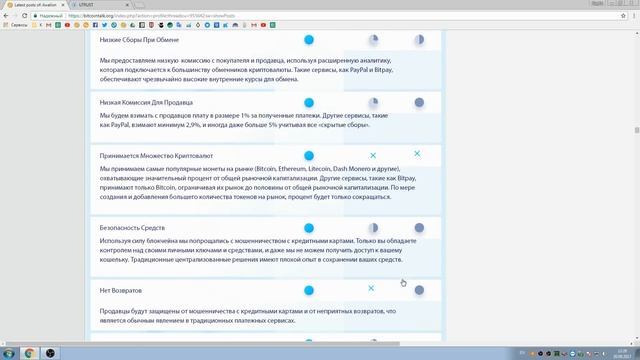
Task: Click the heading Безопасность Средств
Action: tap(132, 228)
